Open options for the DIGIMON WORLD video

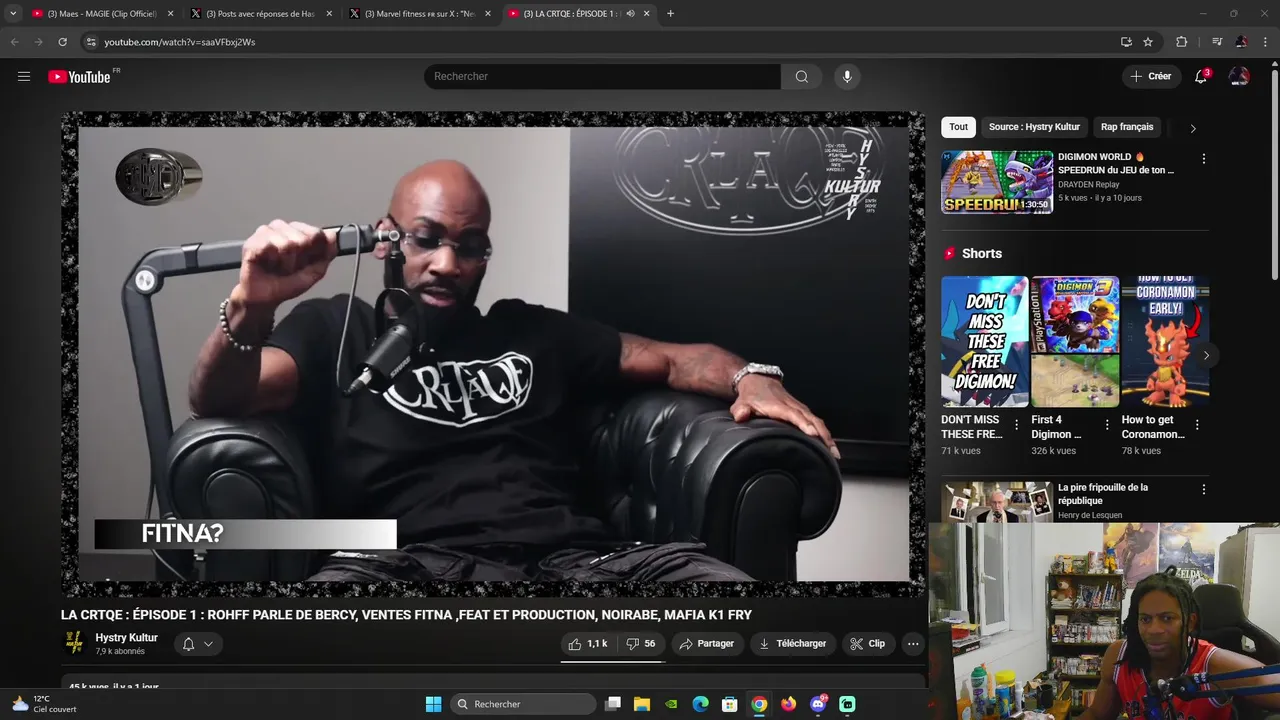1204,159
